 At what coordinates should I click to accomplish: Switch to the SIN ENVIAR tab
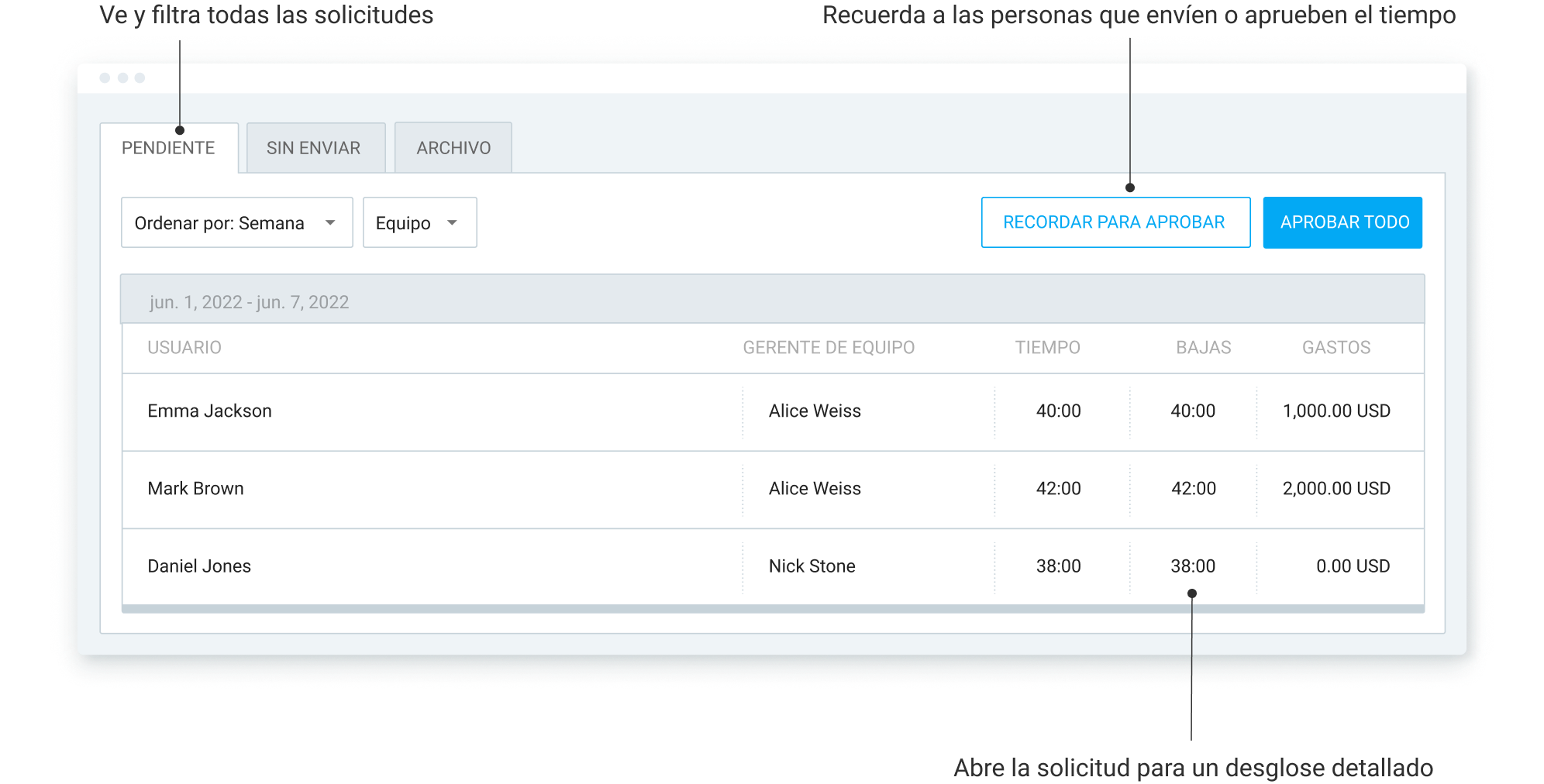coord(313,148)
